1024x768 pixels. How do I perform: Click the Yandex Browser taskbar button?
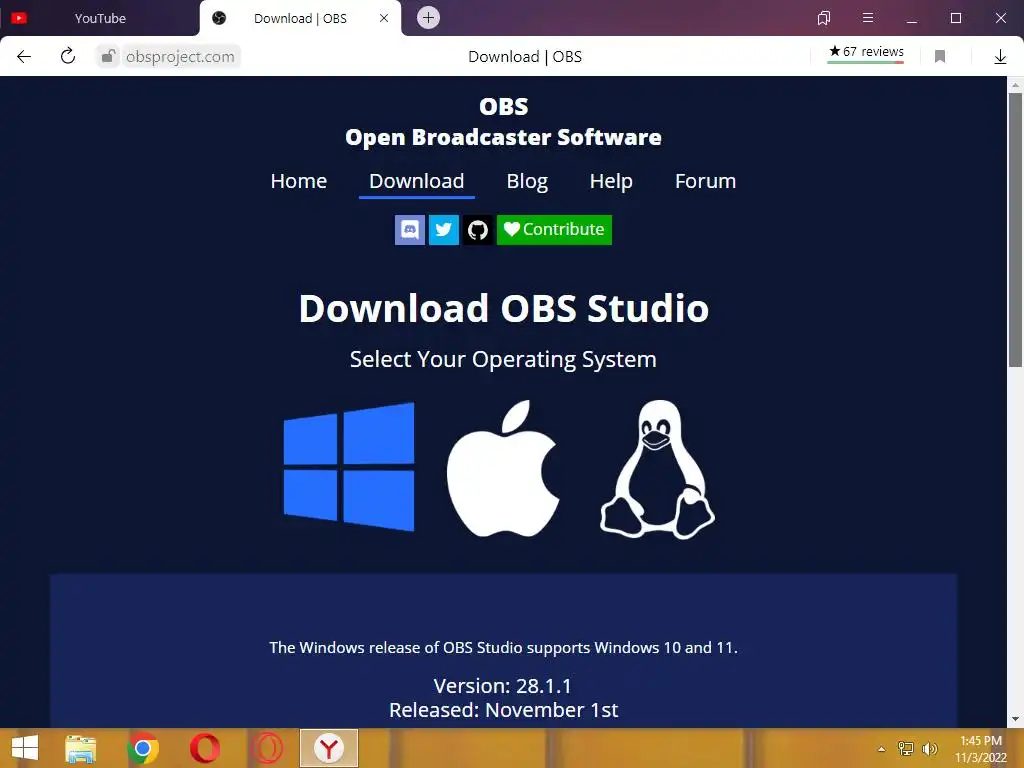tap(329, 748)
